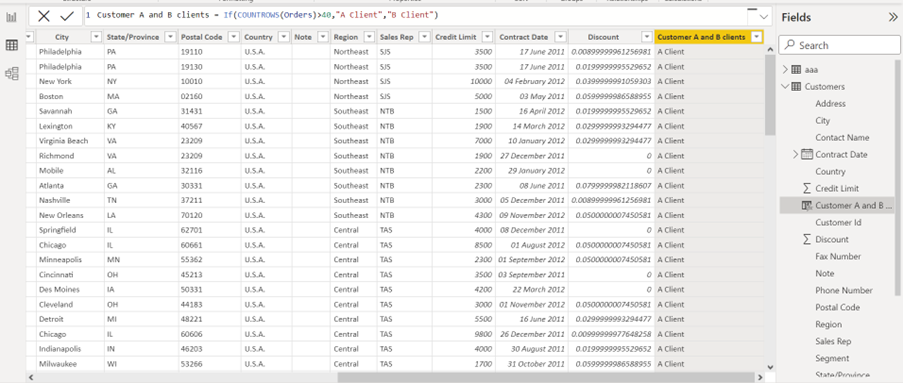Select the Phone Number field
Screen dimensions: 903x383
(x=844, y=290)
